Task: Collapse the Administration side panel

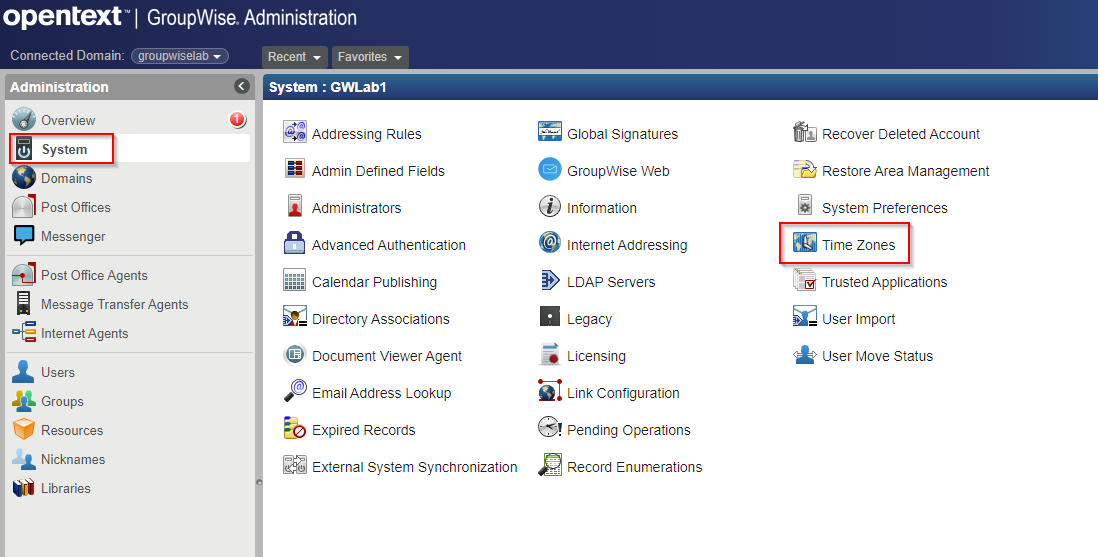Action: [241, 87]
